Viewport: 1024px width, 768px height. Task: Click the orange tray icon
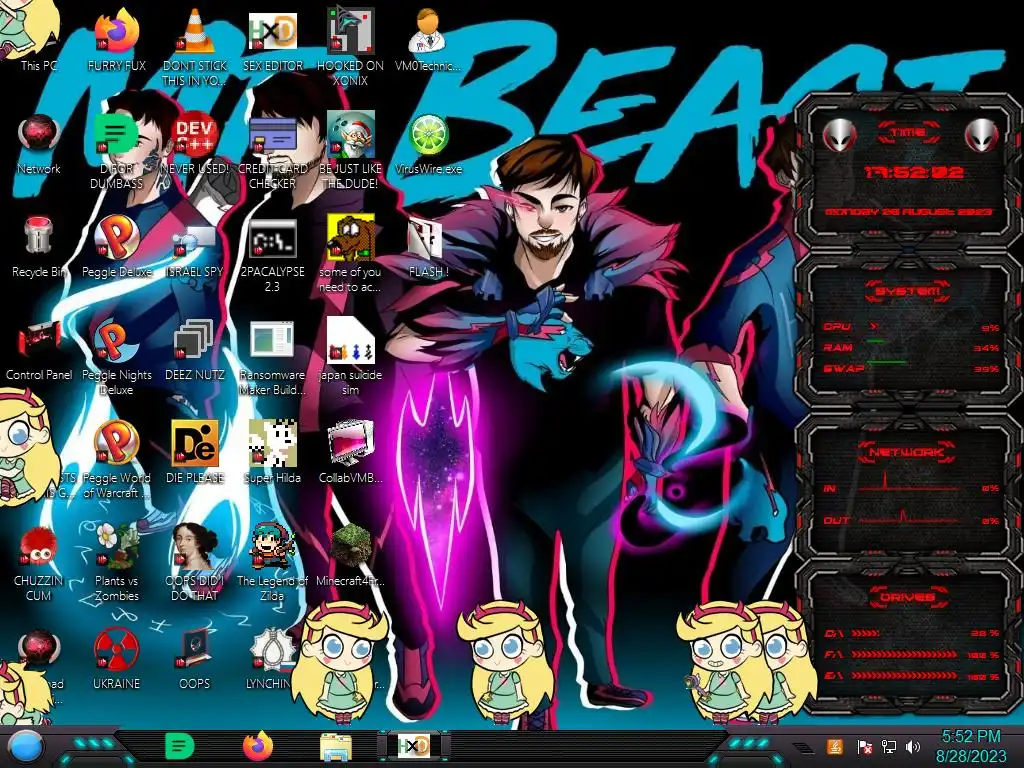click(x=835, y=746)
